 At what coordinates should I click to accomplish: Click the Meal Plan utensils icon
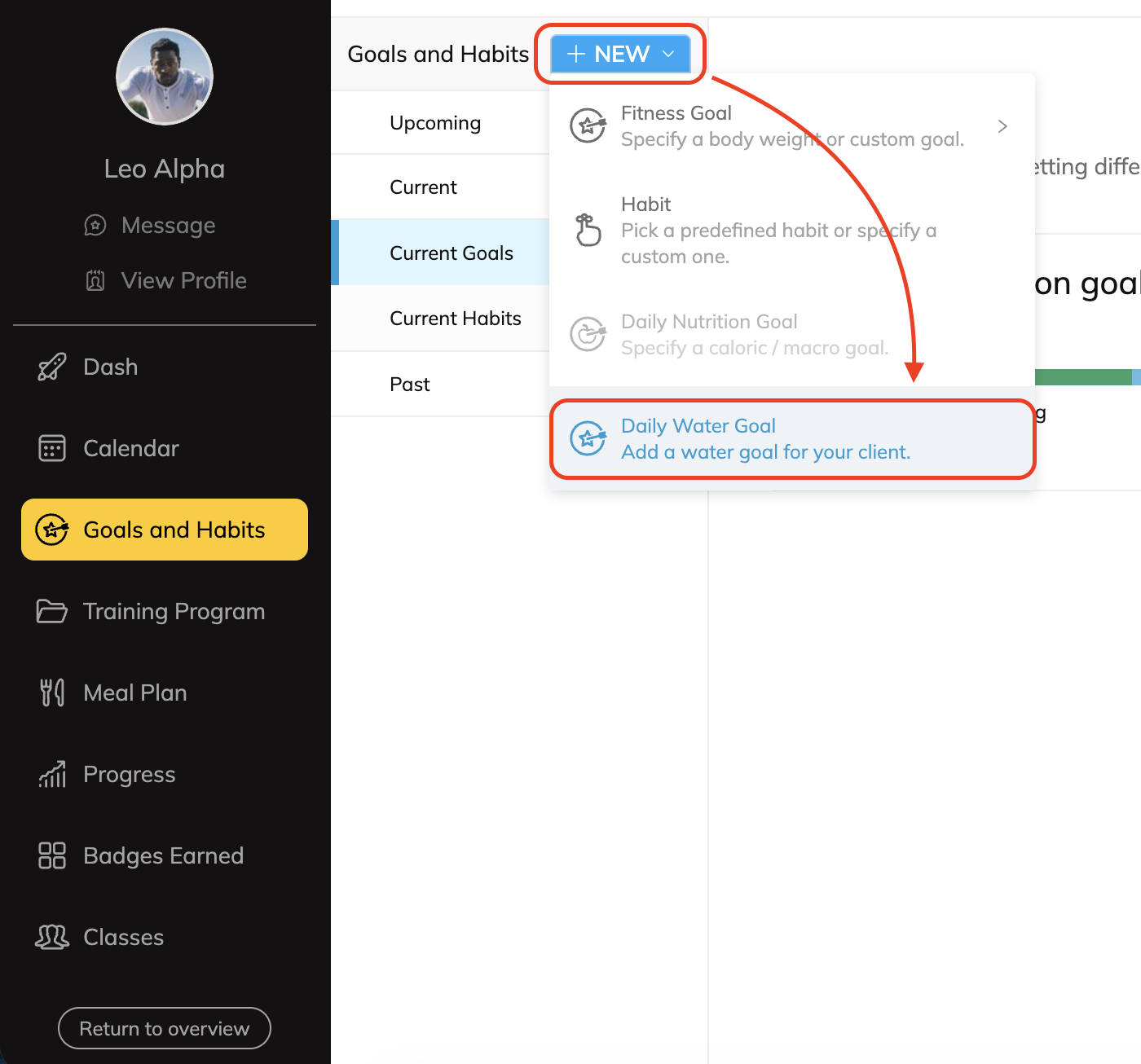click(x=51, y=692)
